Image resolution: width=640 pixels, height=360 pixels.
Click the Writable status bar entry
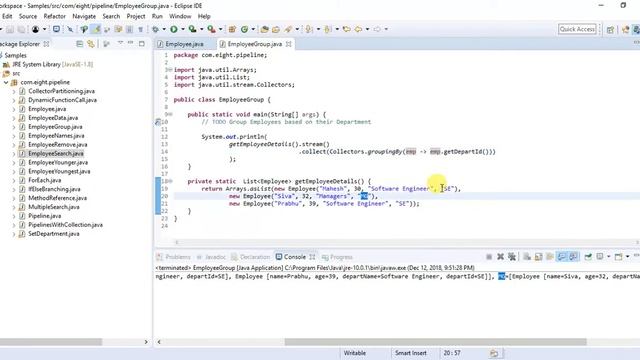point(355,353)
